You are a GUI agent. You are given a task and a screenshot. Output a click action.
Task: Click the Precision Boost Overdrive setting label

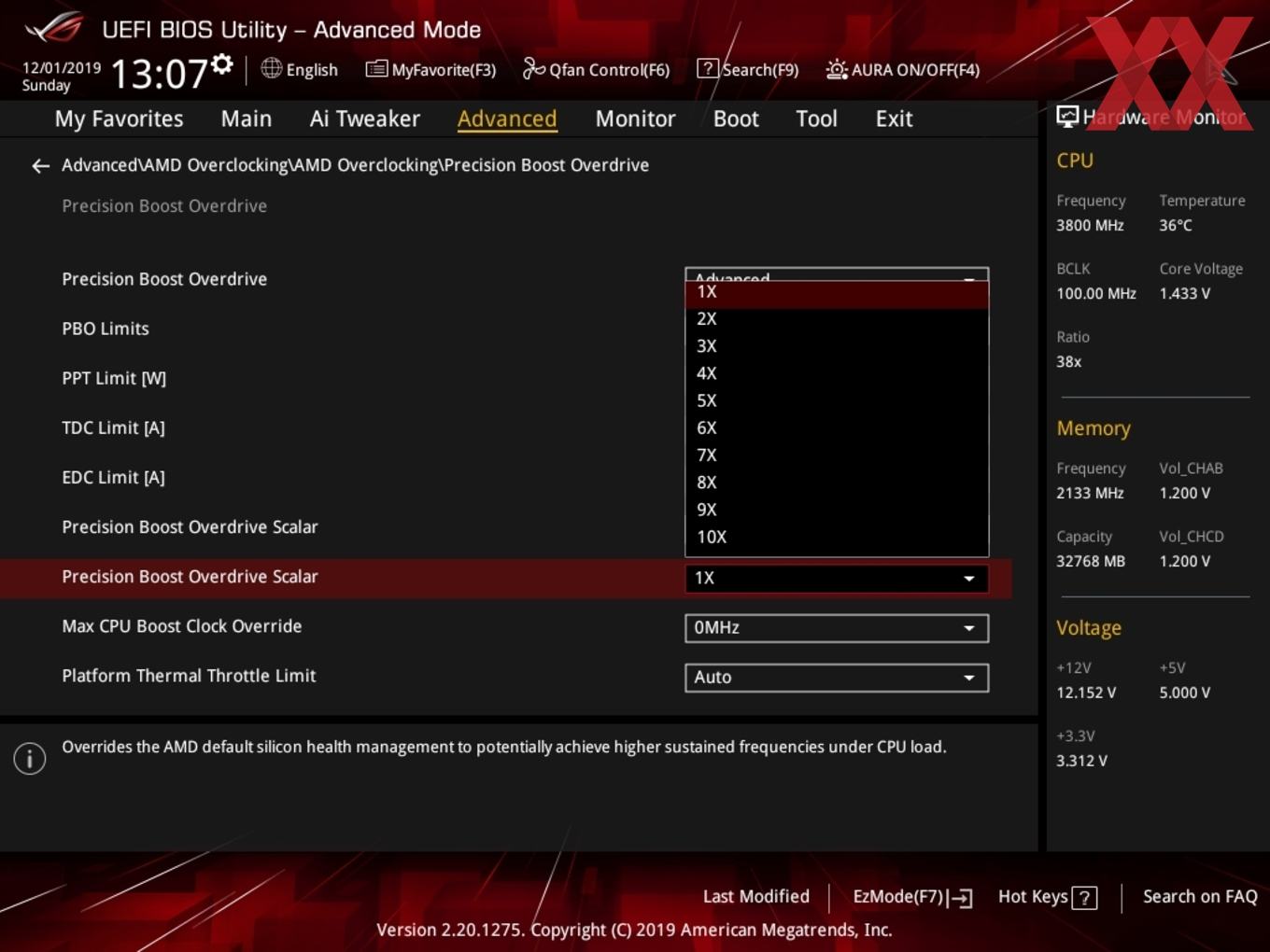[164, 279]
